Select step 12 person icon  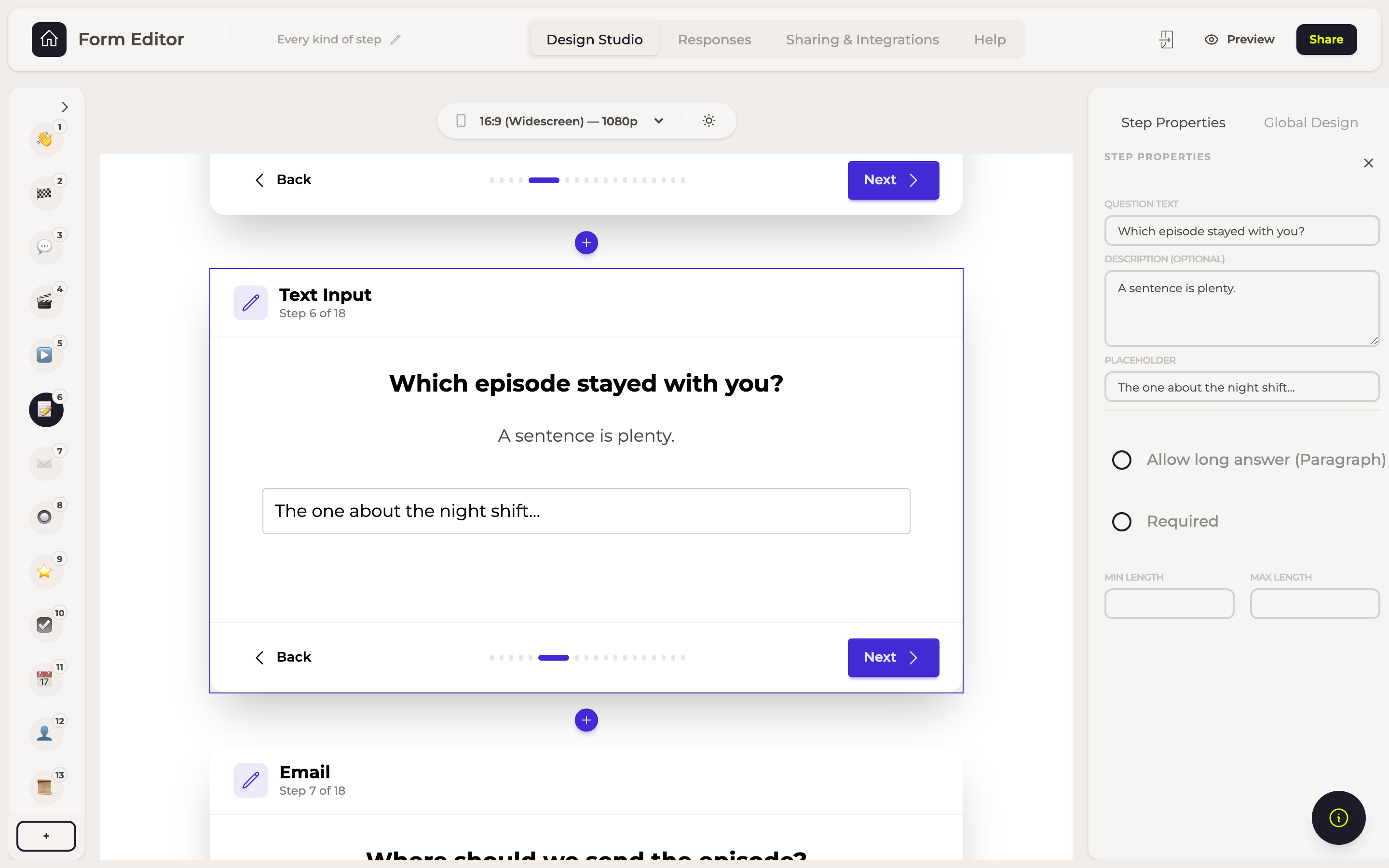(x=45, y=732)
